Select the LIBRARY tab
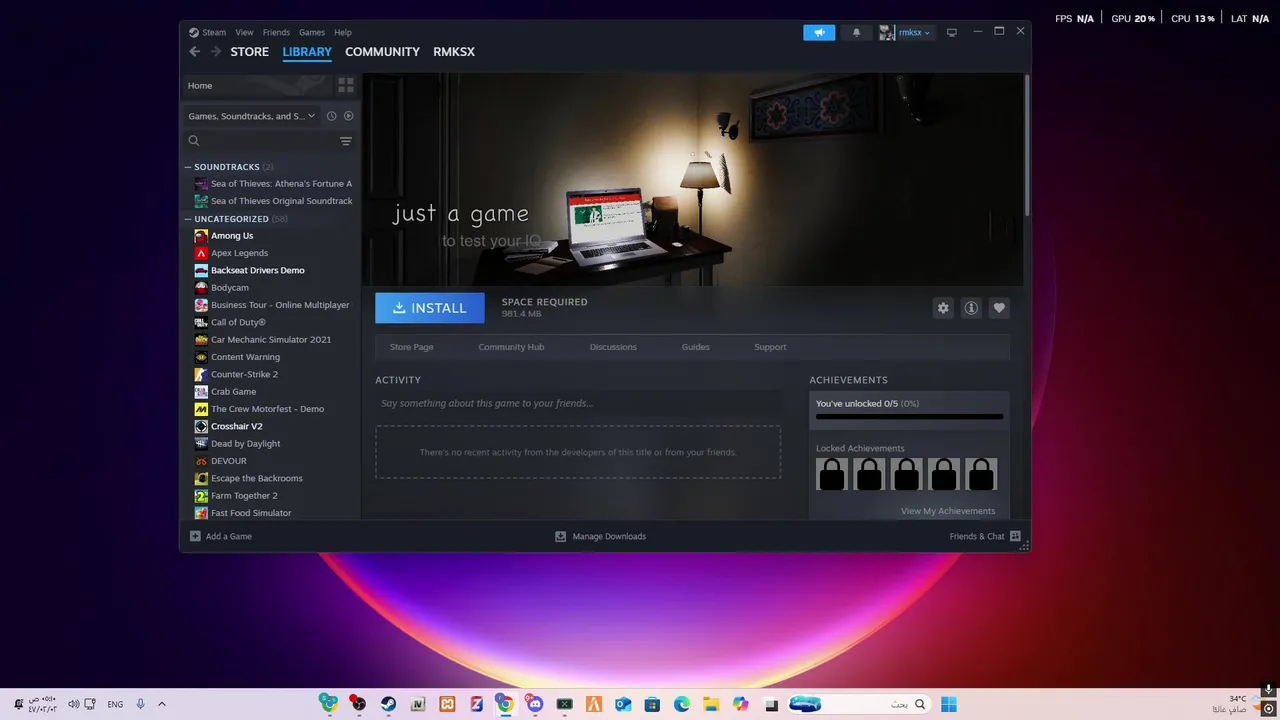This screenshot has height=720, width=1280. point(307,52)
